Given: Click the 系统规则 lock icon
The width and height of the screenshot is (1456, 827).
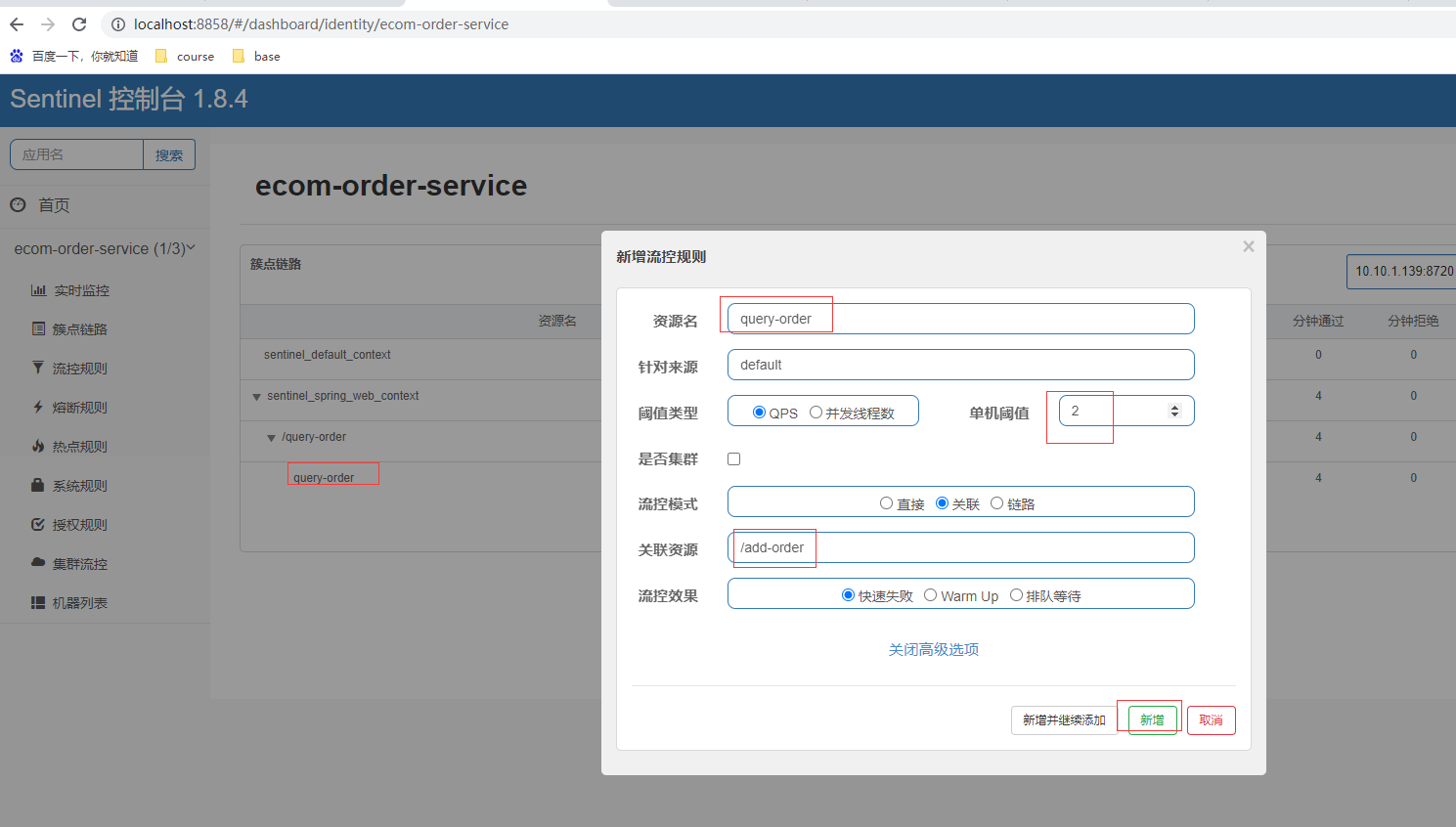Looking at the screenshot, I should 38,485.
